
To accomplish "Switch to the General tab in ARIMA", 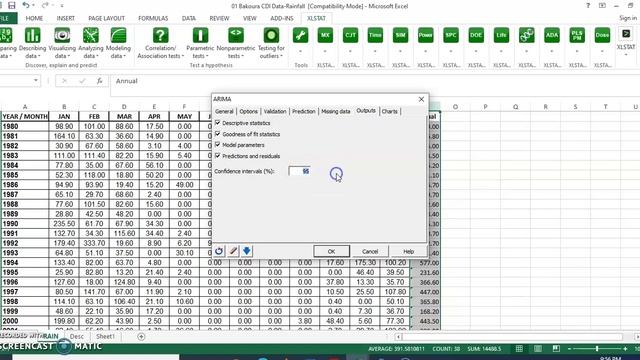I will (x=224, y=111).
